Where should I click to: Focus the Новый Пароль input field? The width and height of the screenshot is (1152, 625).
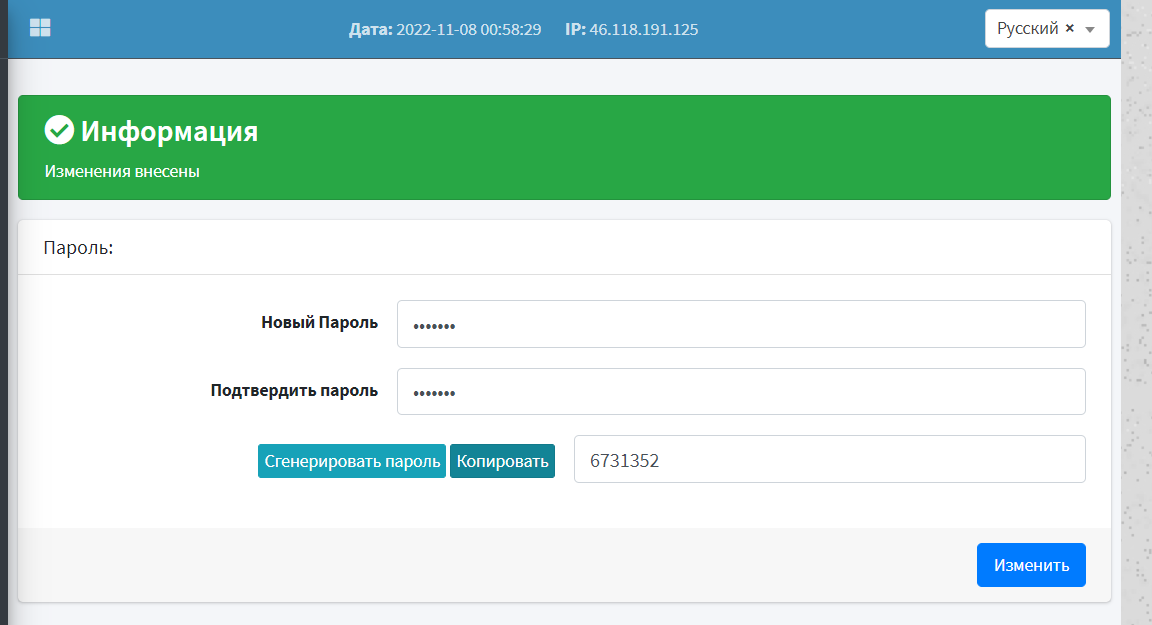(740, 324)
